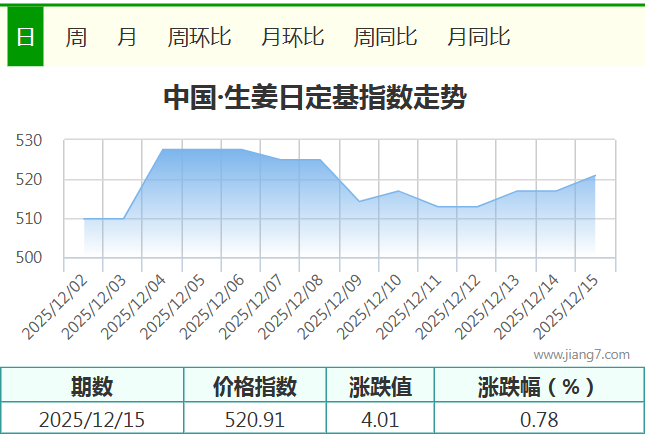This screenshot has height=440, width=645.
Task: Click the chart title 中国·生姜日定基指数走势
Action: [x=314, y=98]
